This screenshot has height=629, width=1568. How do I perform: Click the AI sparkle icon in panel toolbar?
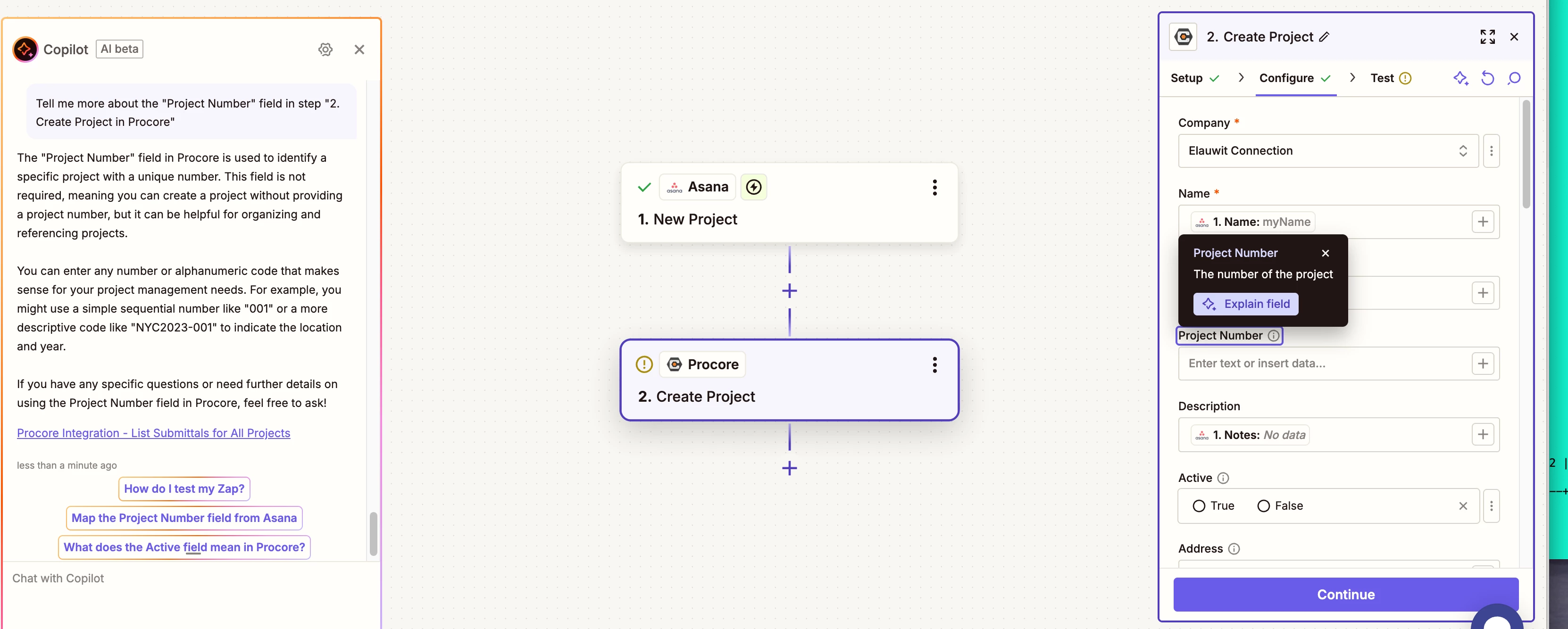coord(1460,78)
